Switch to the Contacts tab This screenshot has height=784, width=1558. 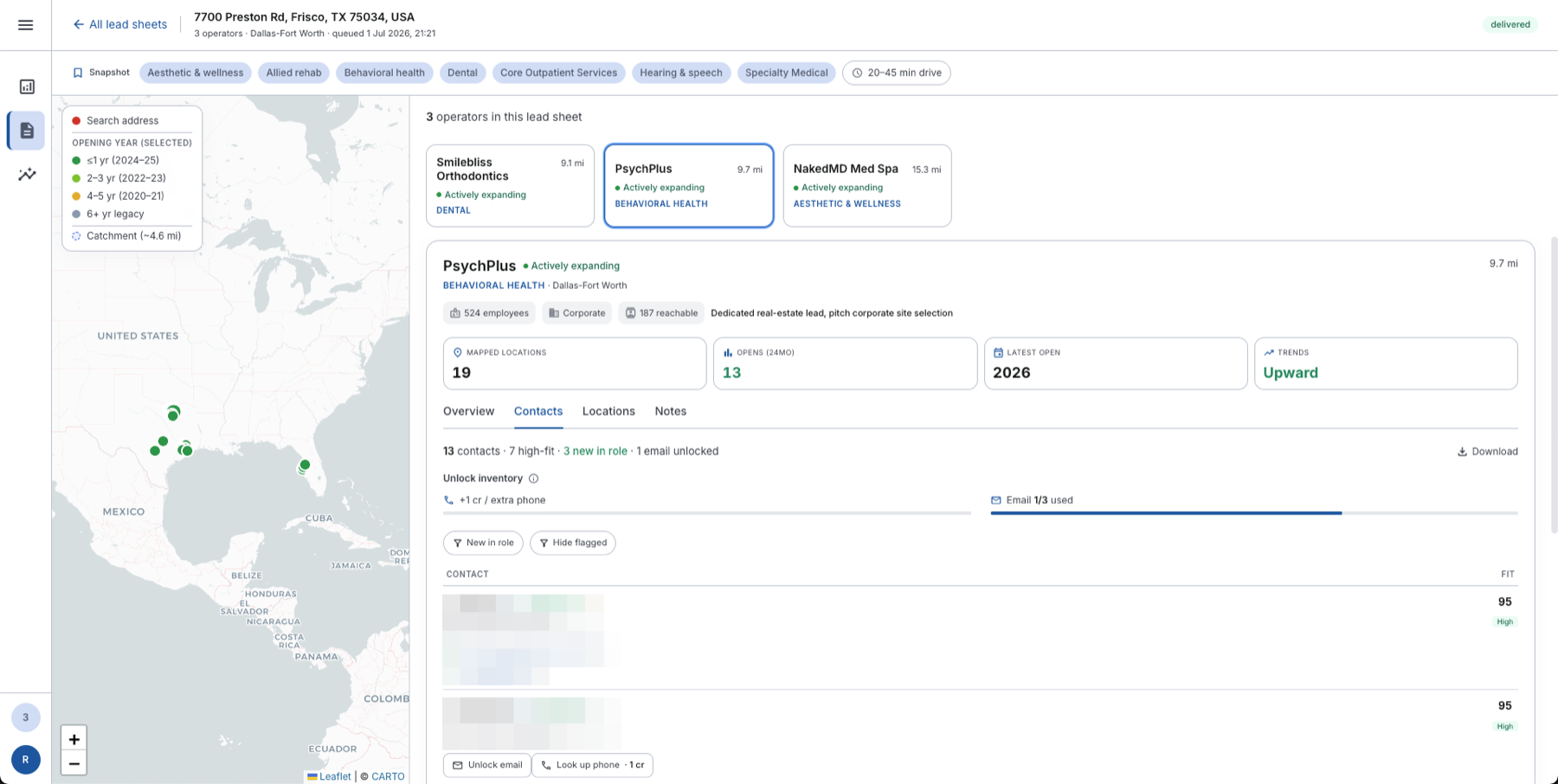538,411
